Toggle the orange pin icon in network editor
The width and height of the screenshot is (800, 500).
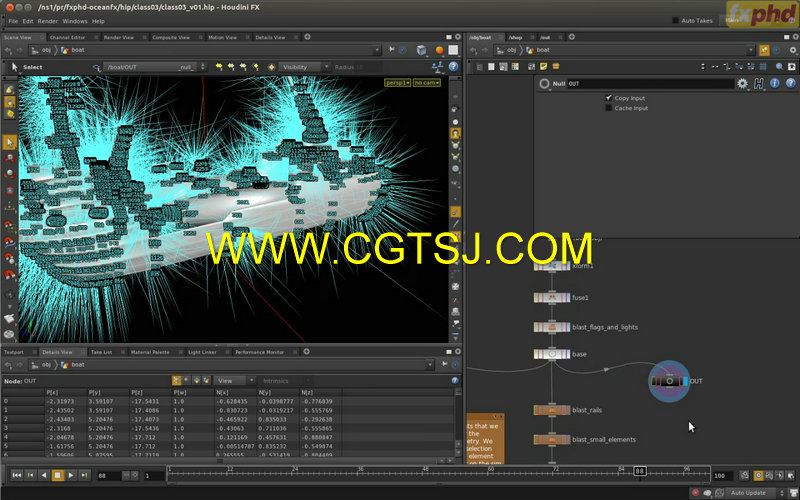764,50
